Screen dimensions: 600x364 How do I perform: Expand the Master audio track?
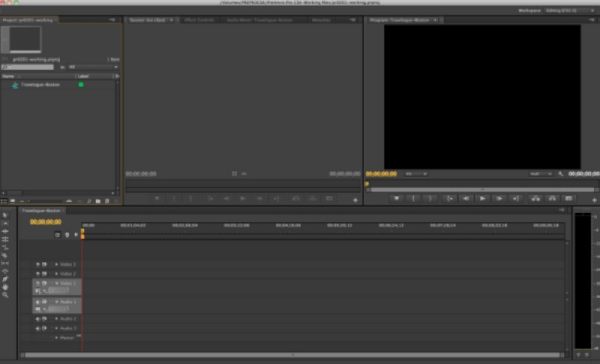click(x=57, y=338)
